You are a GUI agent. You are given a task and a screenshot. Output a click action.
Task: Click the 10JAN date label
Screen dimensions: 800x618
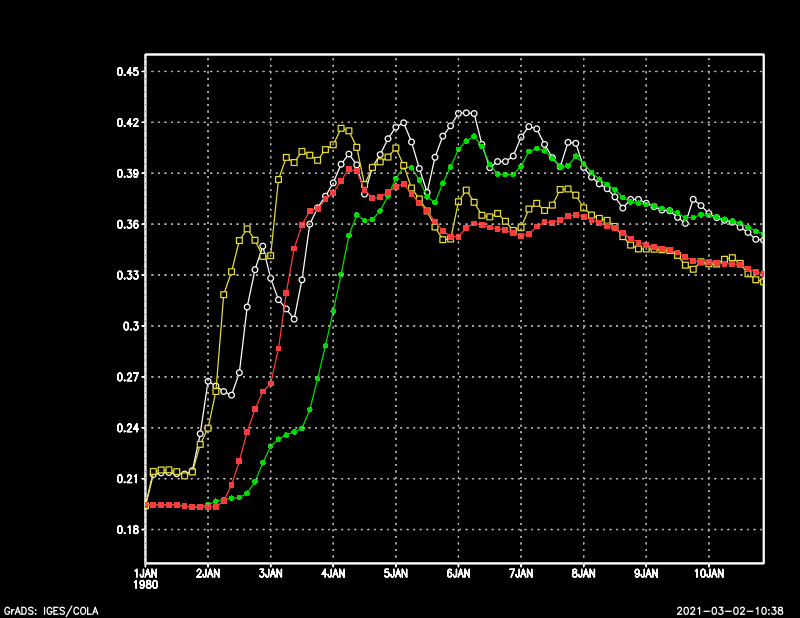tap(709, 575)
